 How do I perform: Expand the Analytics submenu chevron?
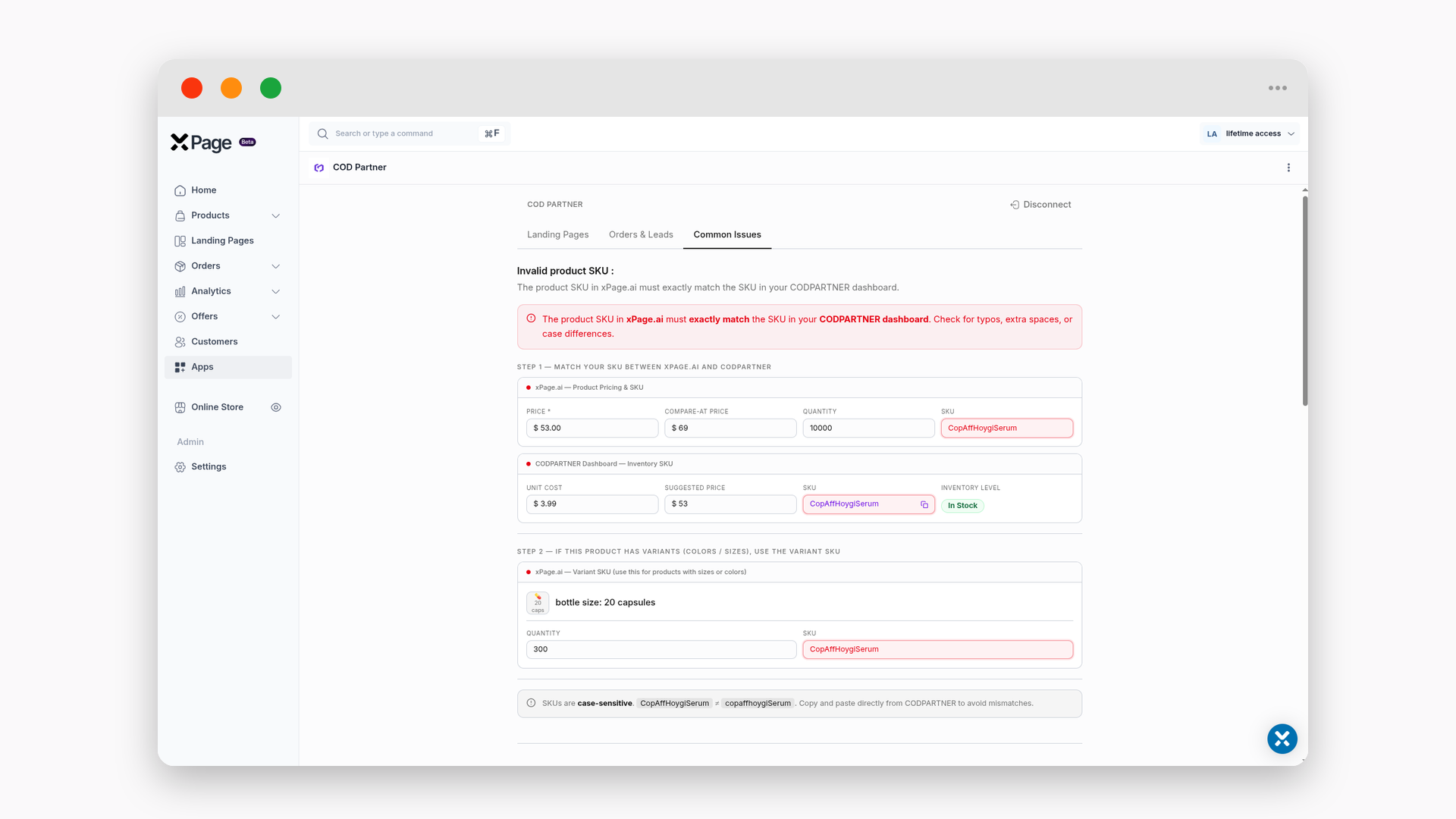tap(276, 291)
